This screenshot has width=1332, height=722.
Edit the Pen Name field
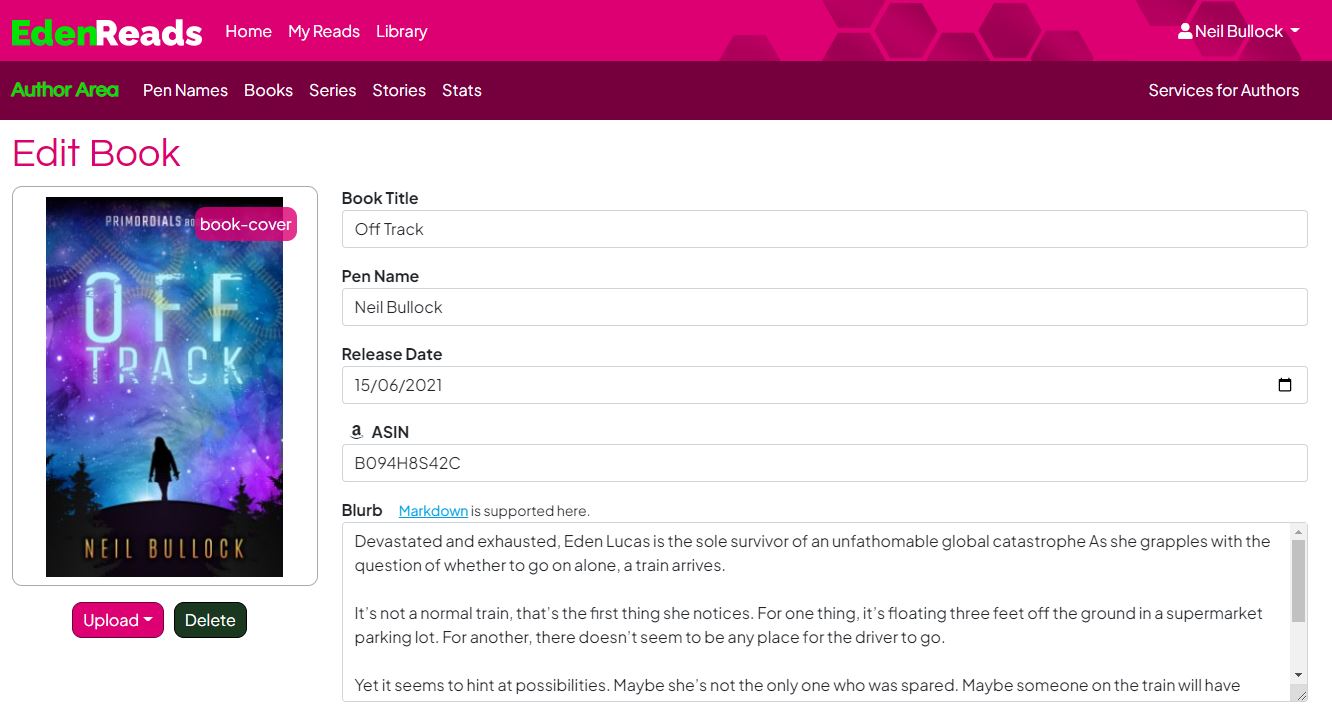824,307
